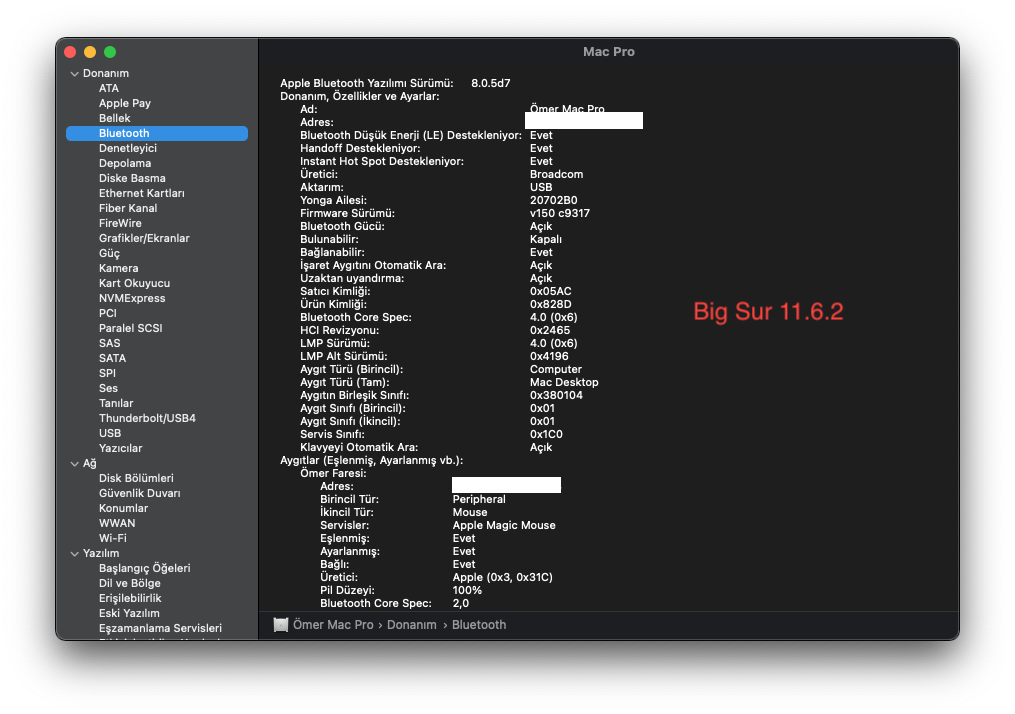Screen dimensions: 1015x714
Task: Select WWAN in the sidebar
Action: 117,523
